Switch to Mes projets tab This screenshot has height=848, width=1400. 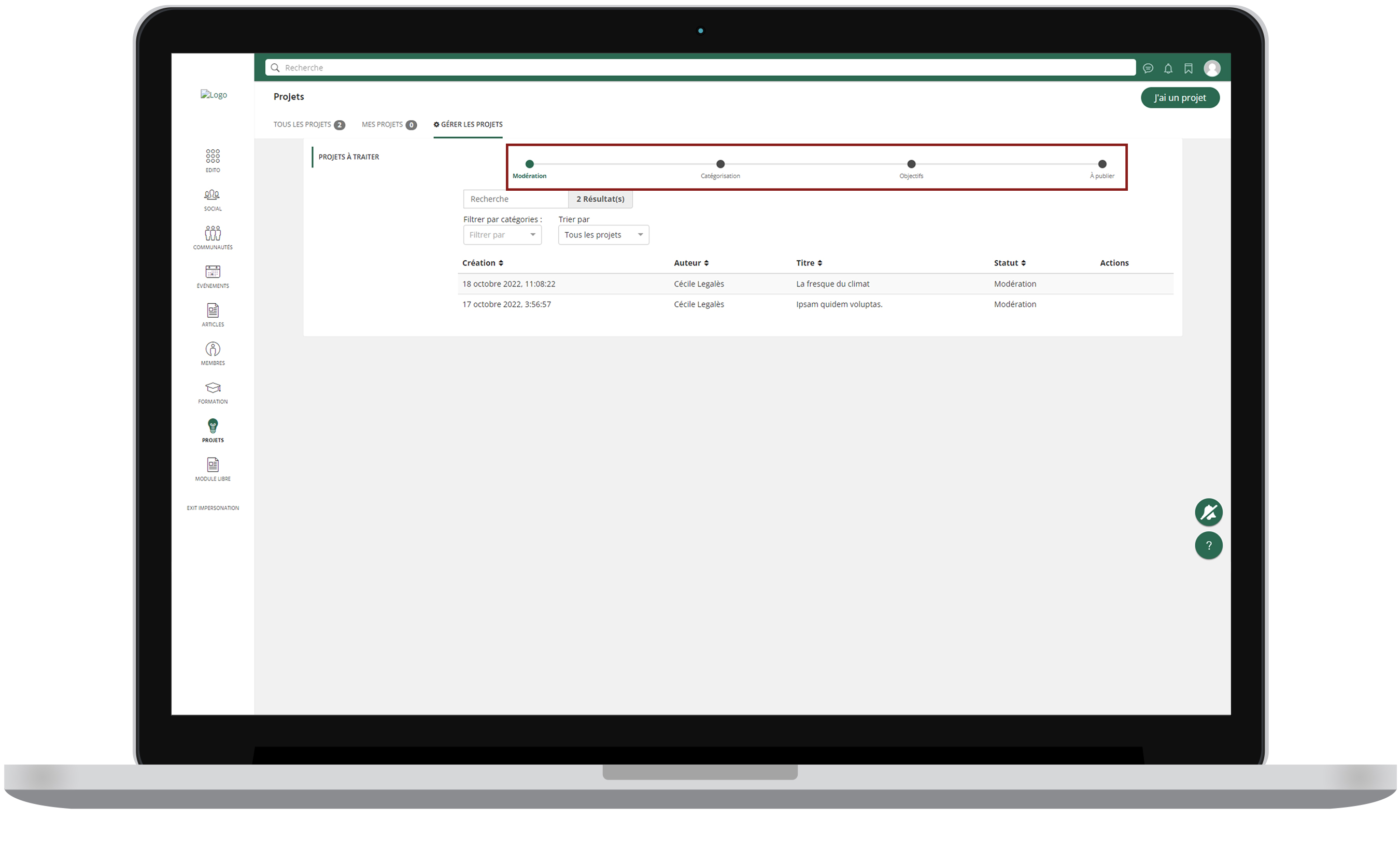(388, 124)
